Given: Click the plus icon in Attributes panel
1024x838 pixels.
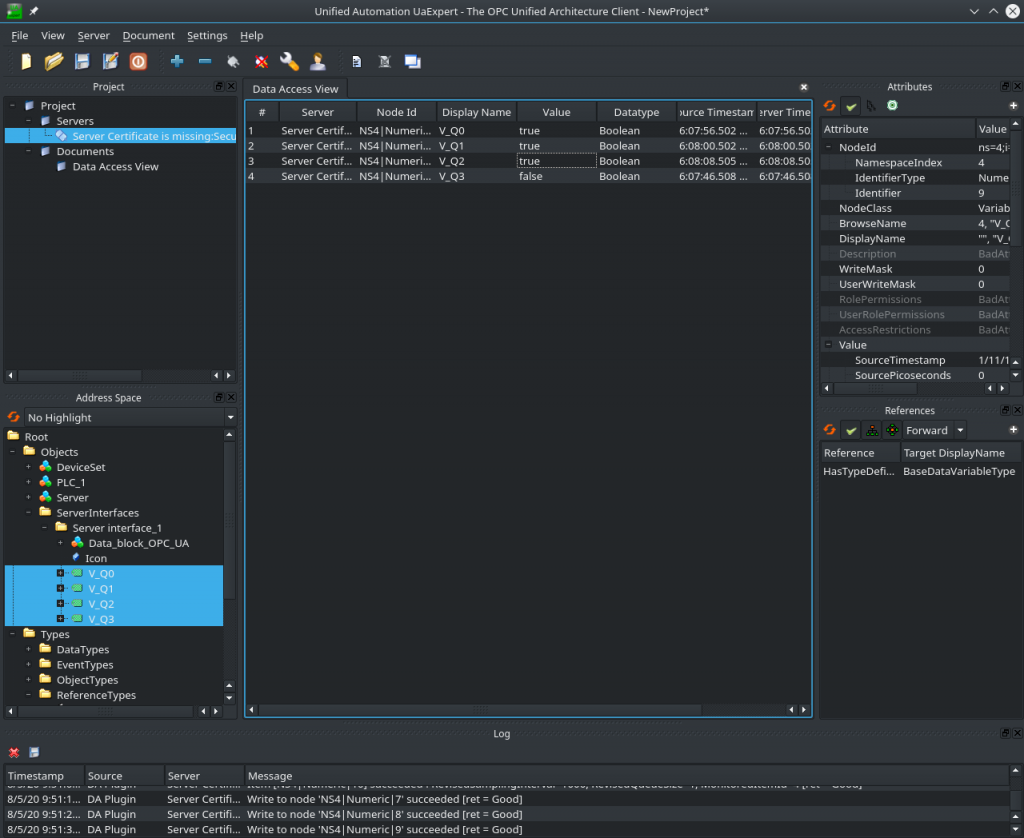Looking at the screenshot, I should [x=1013, y=105].
